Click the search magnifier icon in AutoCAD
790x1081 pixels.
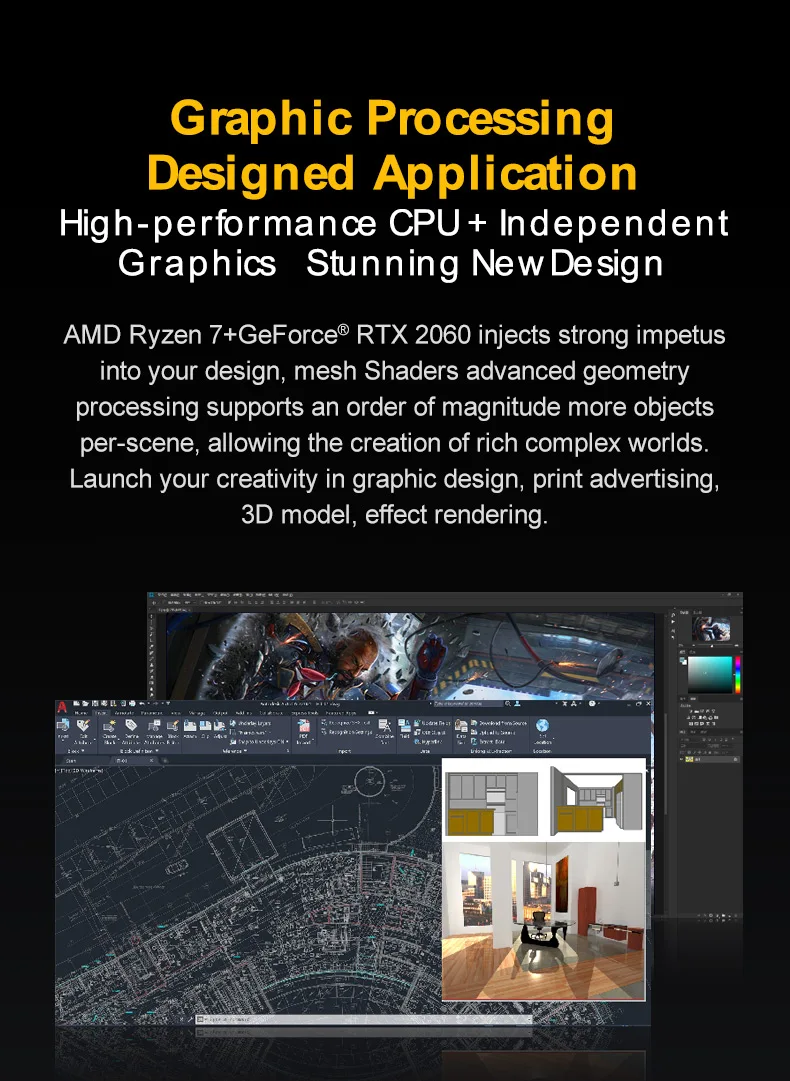[507, 703]
